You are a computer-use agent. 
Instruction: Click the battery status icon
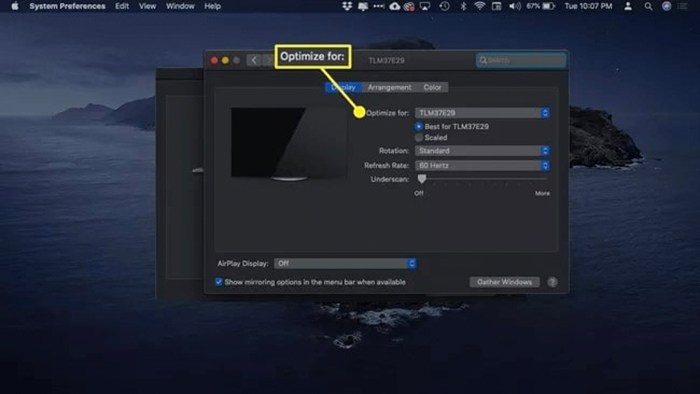click(548, 6)
